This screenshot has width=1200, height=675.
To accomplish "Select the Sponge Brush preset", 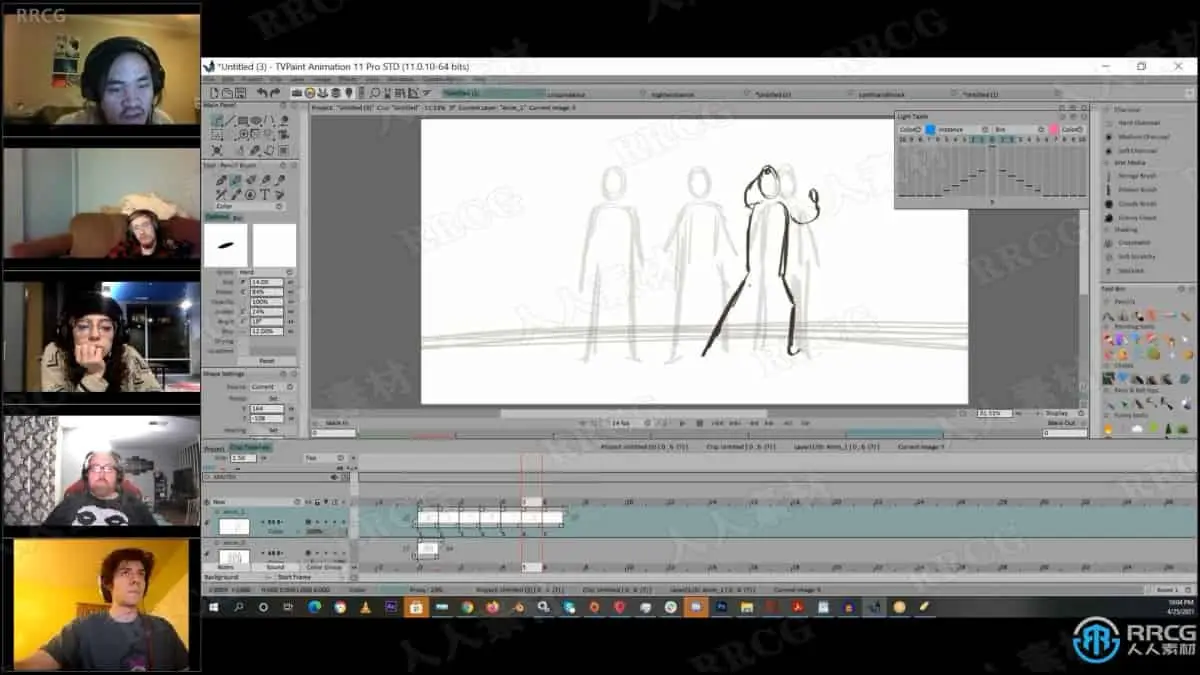I will (1136, 176).
